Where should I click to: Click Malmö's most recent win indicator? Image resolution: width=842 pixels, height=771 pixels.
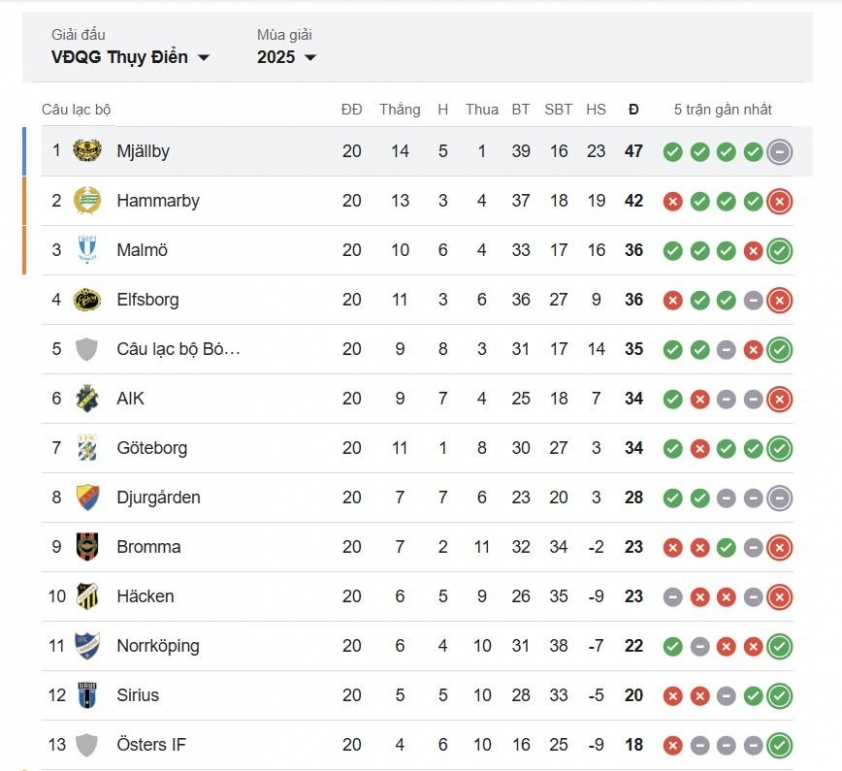780,251
